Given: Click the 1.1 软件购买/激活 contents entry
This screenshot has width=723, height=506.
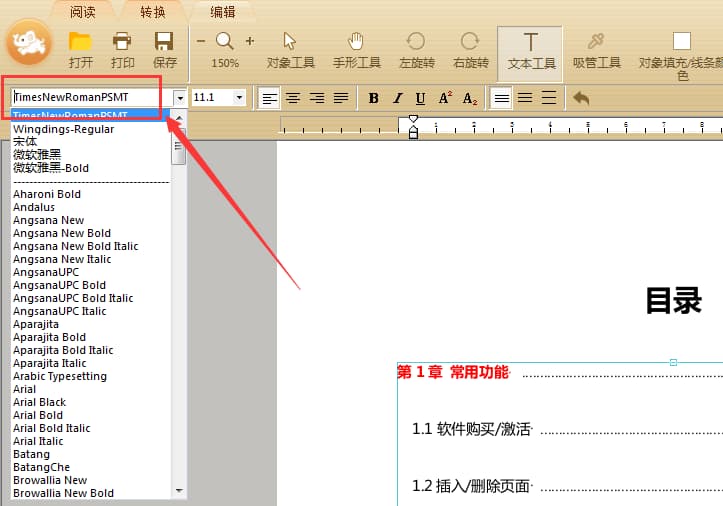Looking at the screenshot, I should pos(472,430).
